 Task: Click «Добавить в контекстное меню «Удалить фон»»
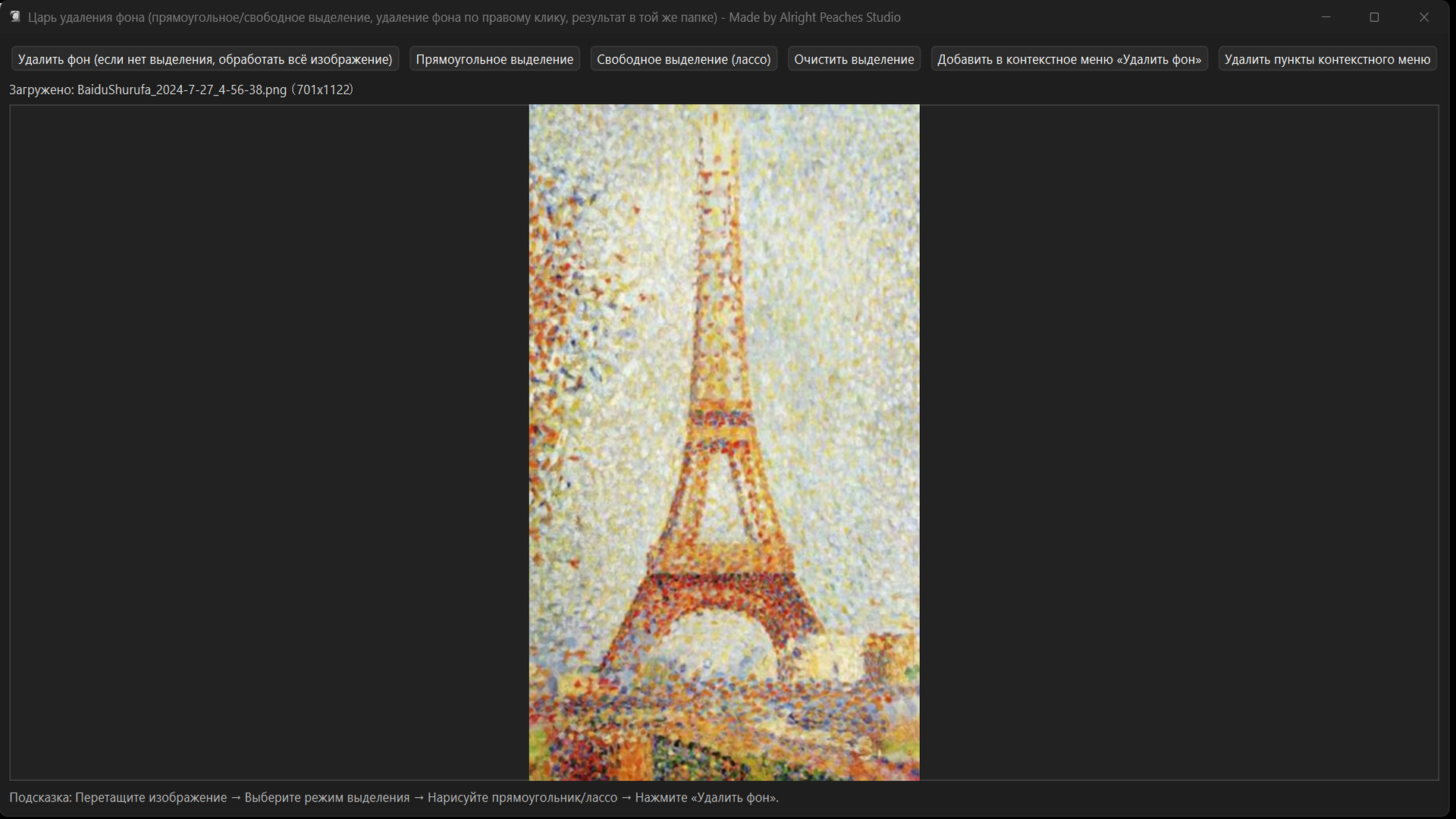1069,59
